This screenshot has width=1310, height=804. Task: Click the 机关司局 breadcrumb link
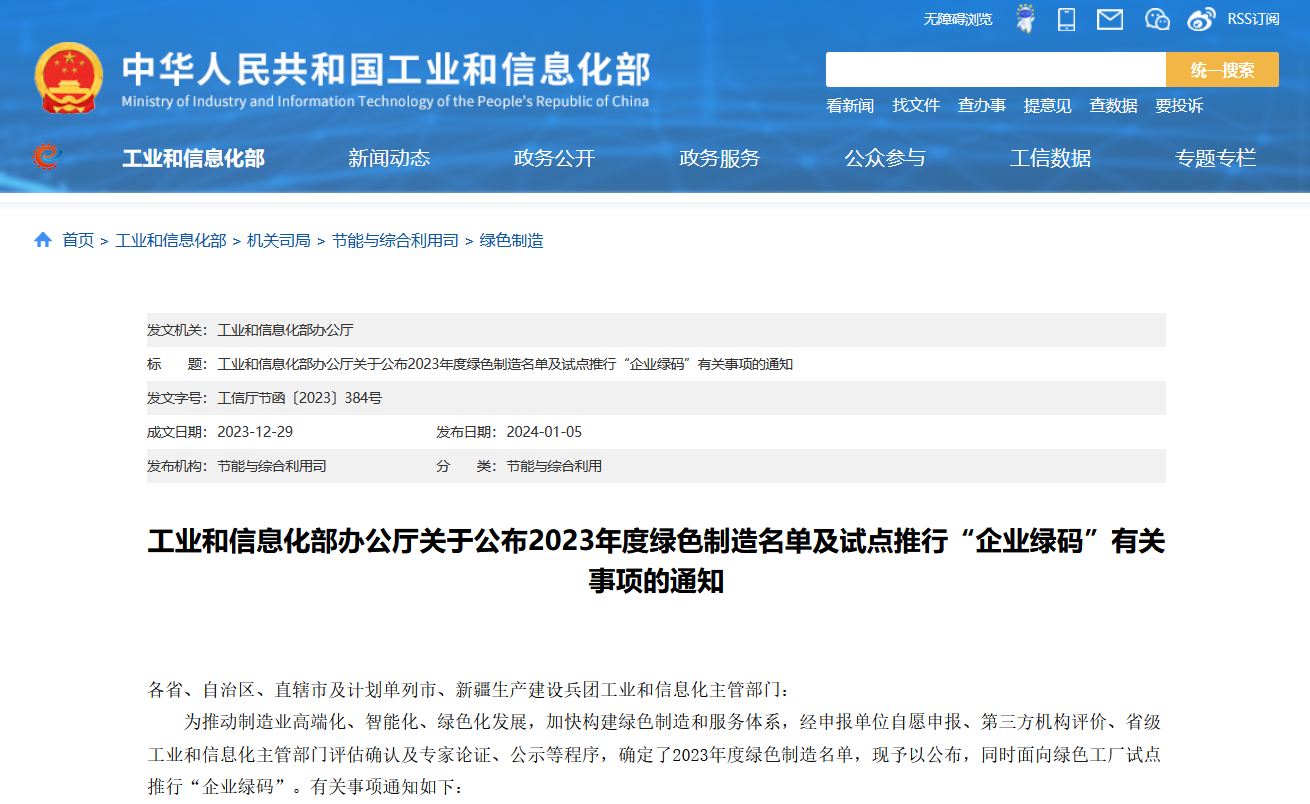pos(279,241)
